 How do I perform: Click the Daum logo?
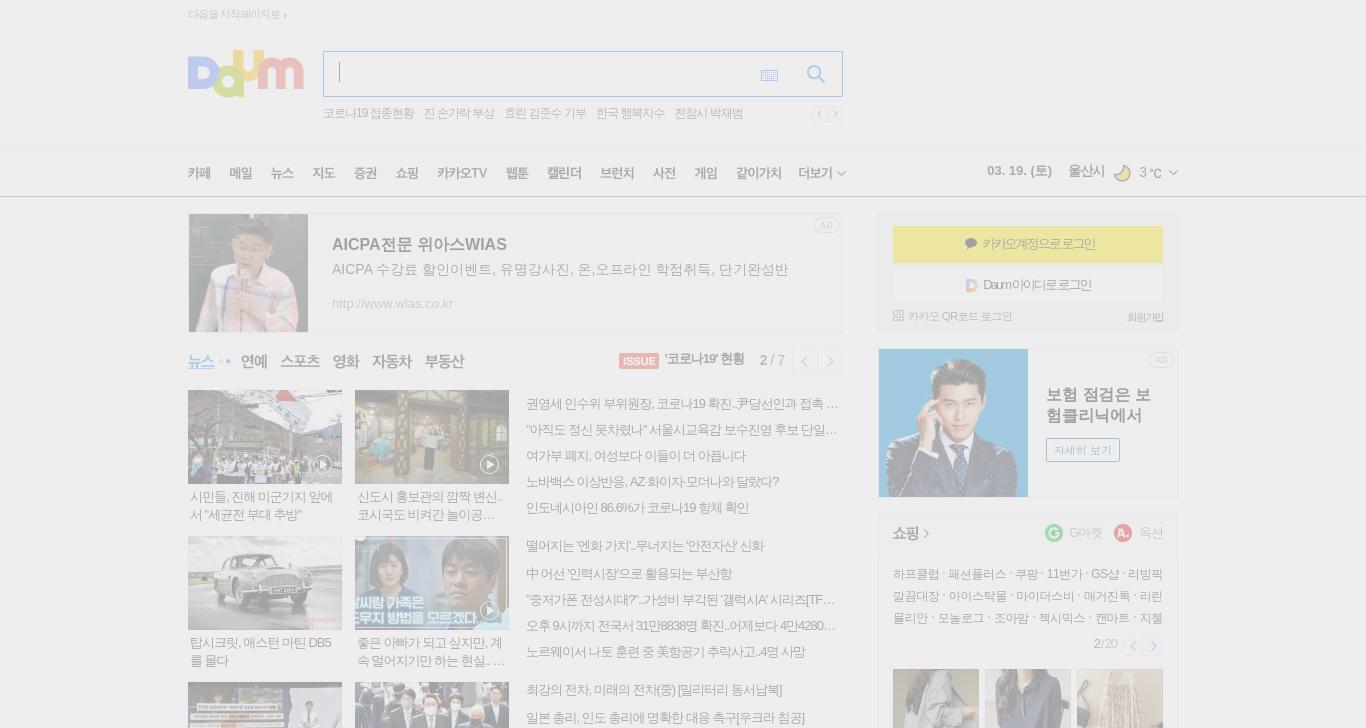coord(245,74)
